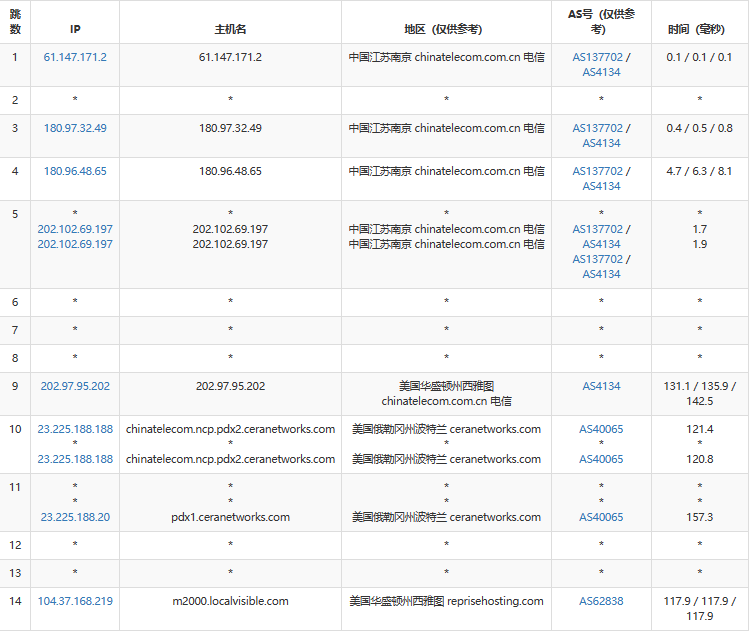Select the hostname text 180.96.48.65 in hop 4

pos(231,171)
